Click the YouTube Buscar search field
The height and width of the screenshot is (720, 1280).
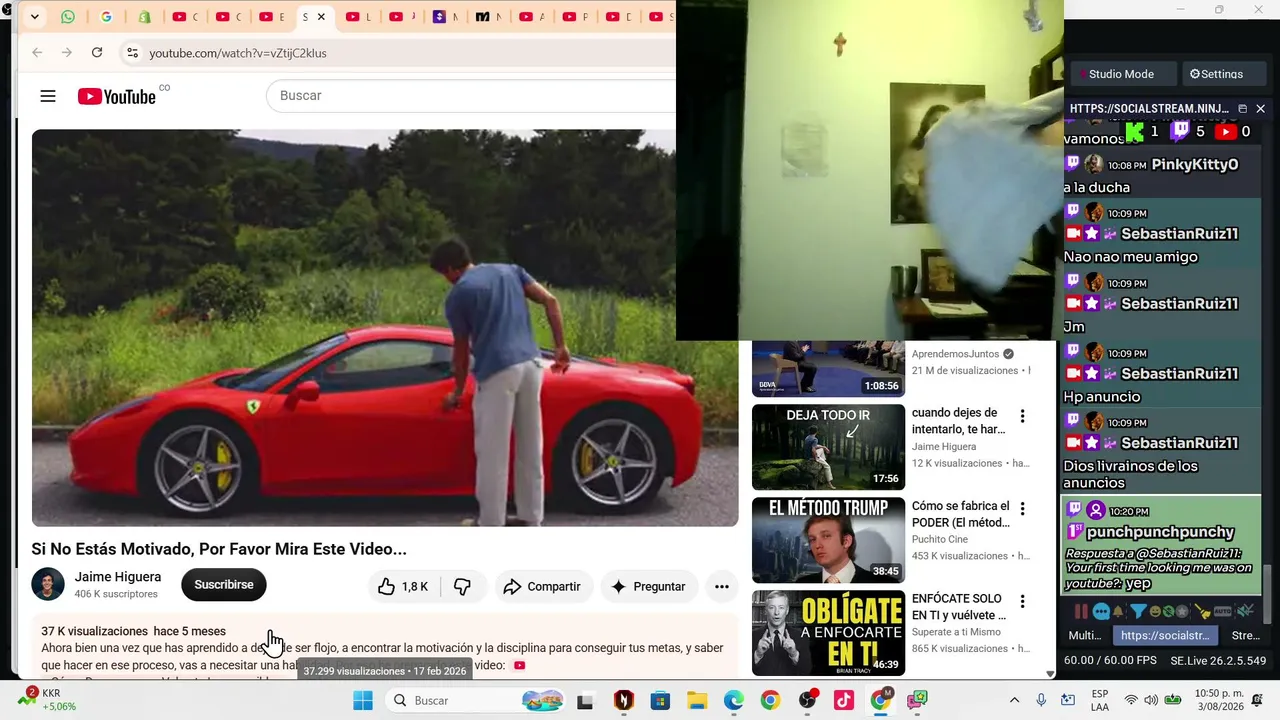coord(470,96)
